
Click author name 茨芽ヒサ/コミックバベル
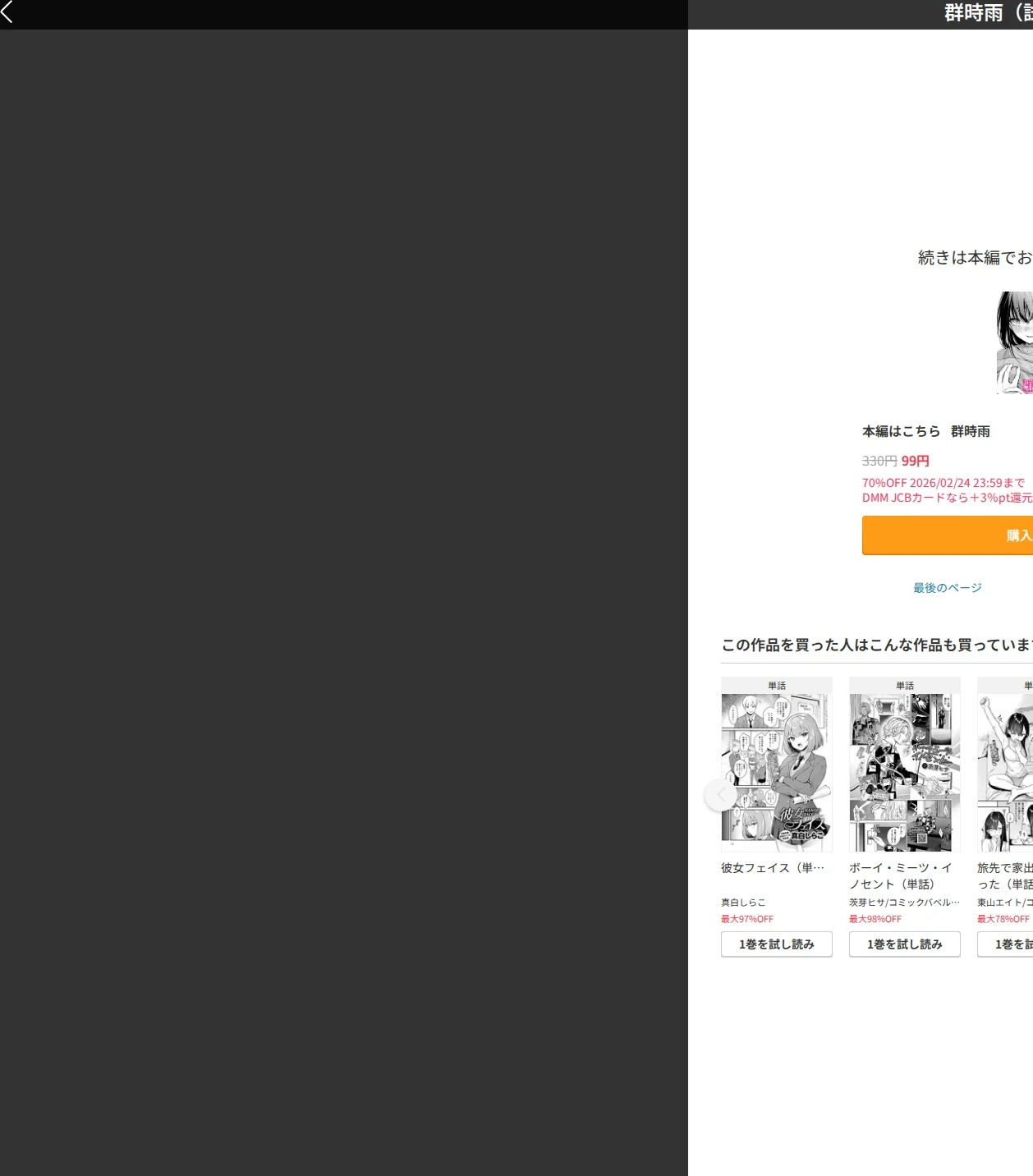(904, 902)
